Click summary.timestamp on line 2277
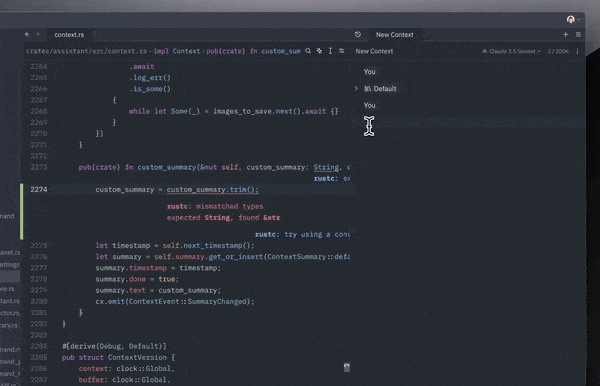 tap(131, 268)
